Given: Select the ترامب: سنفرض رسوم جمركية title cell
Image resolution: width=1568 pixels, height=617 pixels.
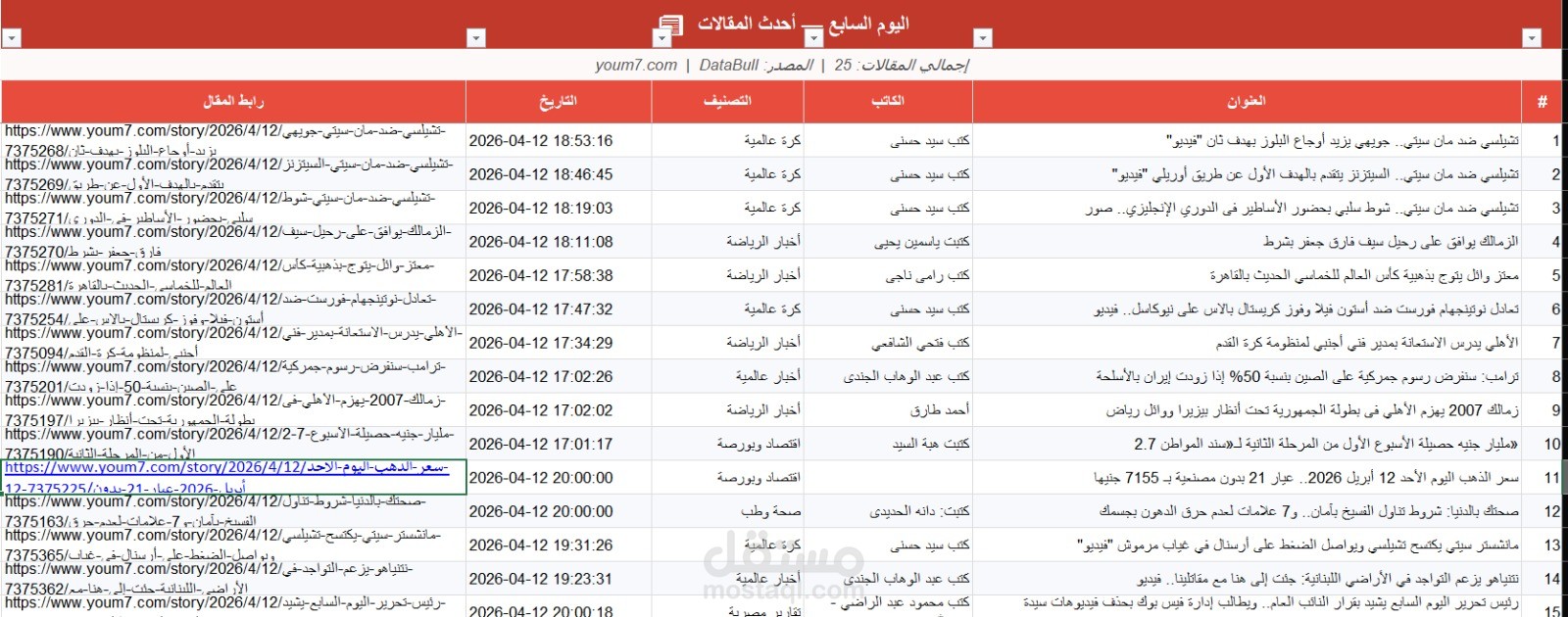Looking at the screenshot, I should click(1247, 376).
